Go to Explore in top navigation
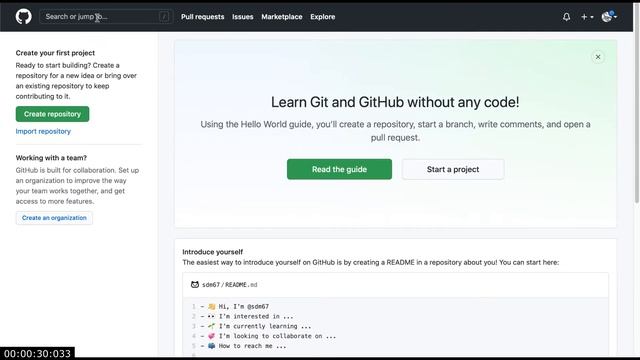Screen dimensions: 640x360 point(322,17)
